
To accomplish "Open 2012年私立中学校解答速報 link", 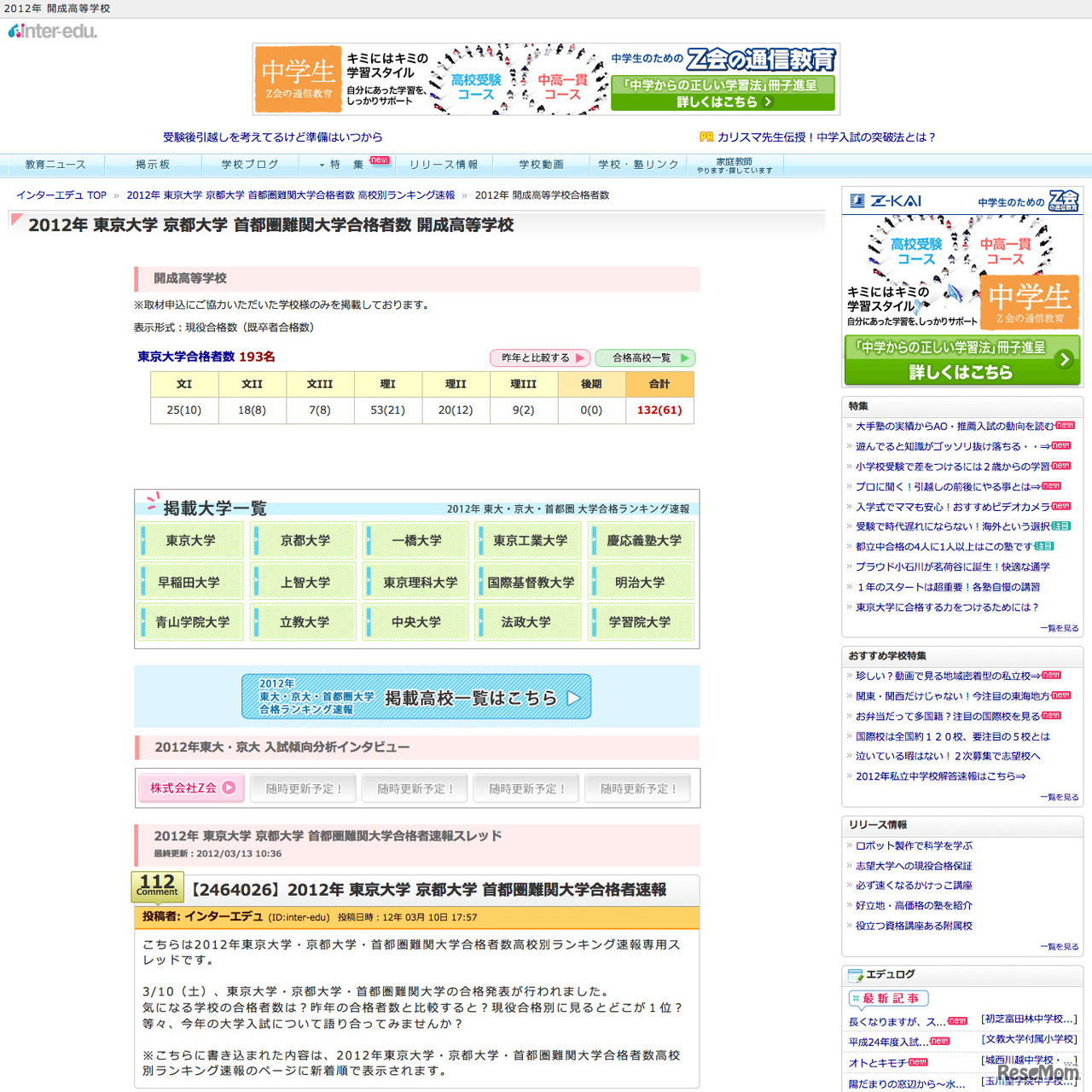I will (x=941, y=776).
